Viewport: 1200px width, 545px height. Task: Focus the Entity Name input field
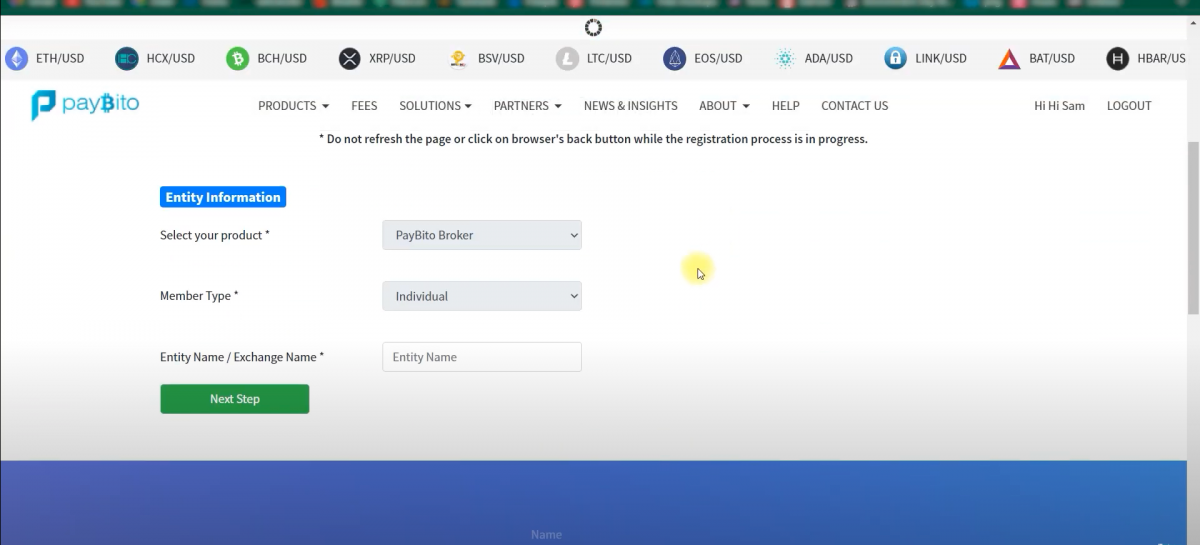click(x=482, y=357)
